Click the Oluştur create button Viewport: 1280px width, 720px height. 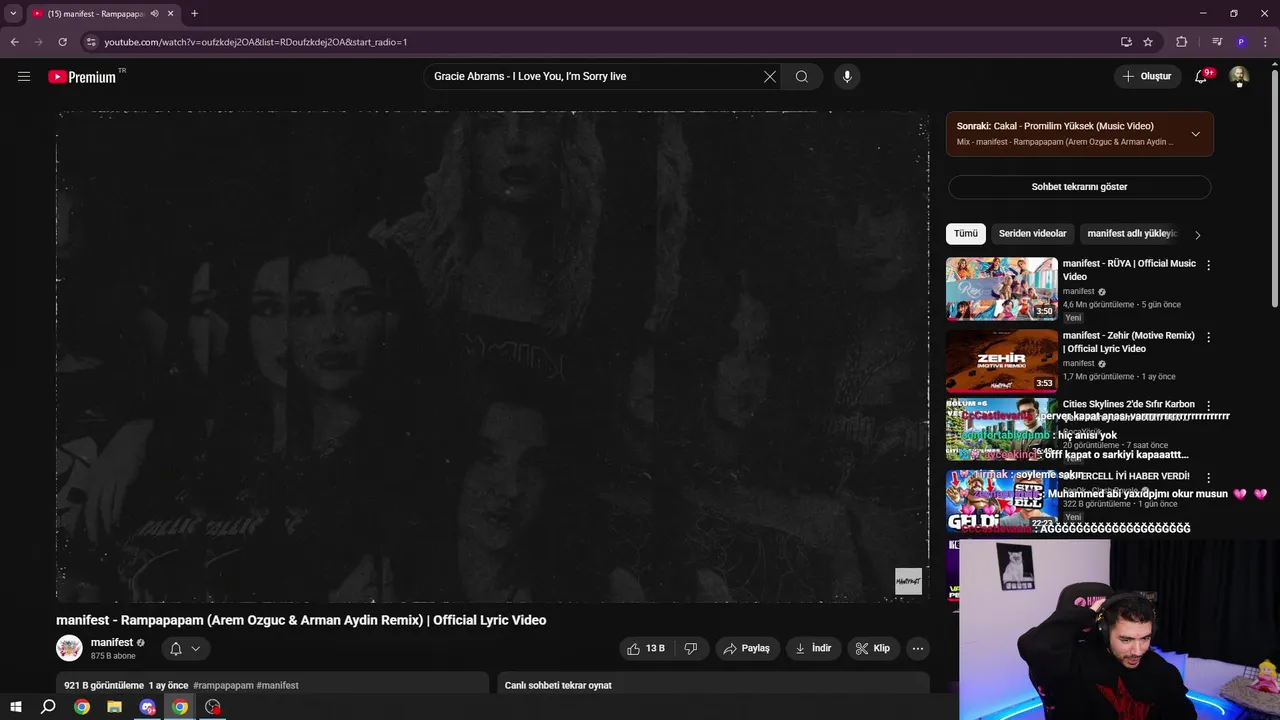coord(1147,76)
